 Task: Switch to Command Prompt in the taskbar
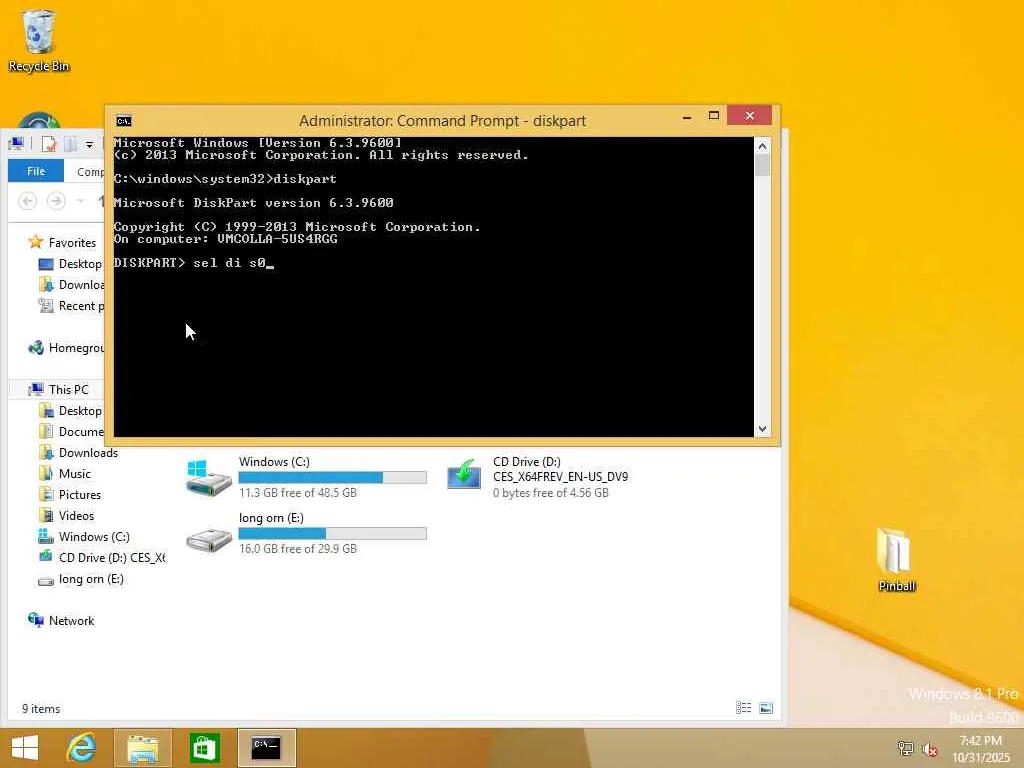[266, 748]
